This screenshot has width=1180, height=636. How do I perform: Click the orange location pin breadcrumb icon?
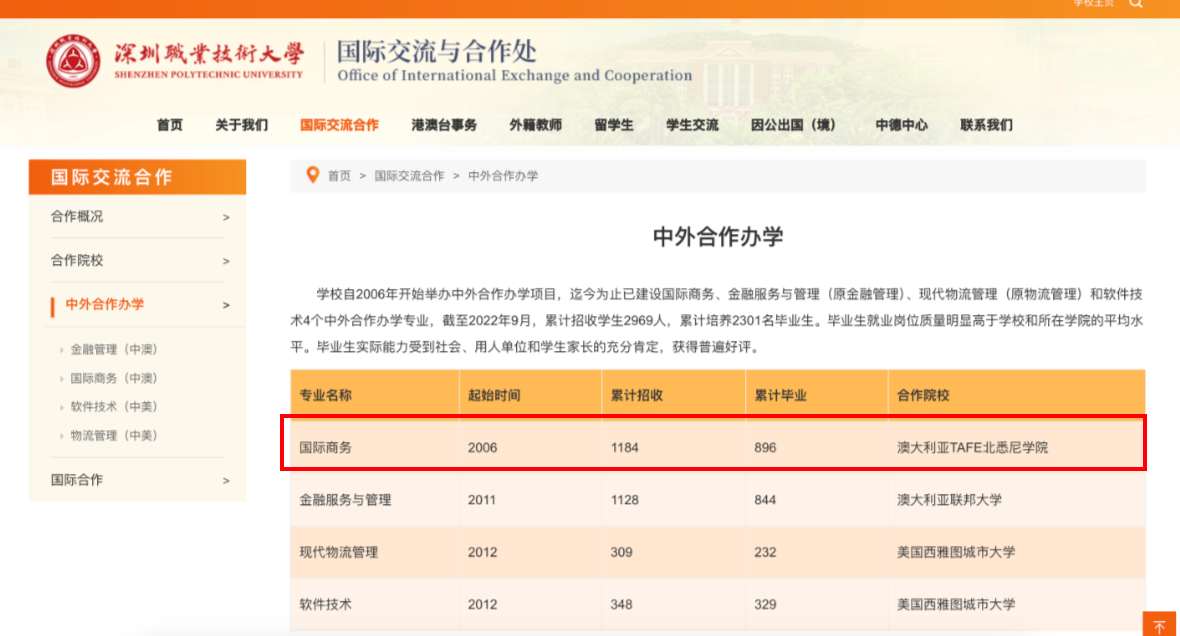click(312, 175)
